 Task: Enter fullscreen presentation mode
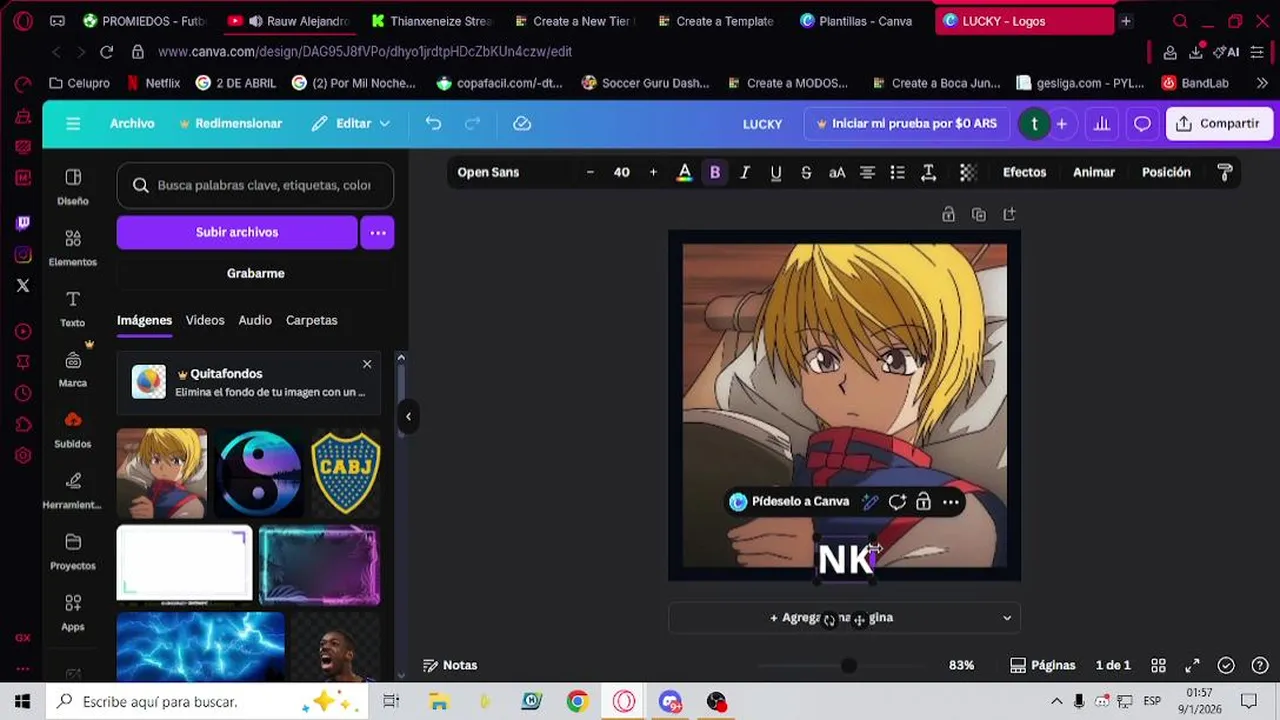pyautogui.click(x=1192, y=665)
